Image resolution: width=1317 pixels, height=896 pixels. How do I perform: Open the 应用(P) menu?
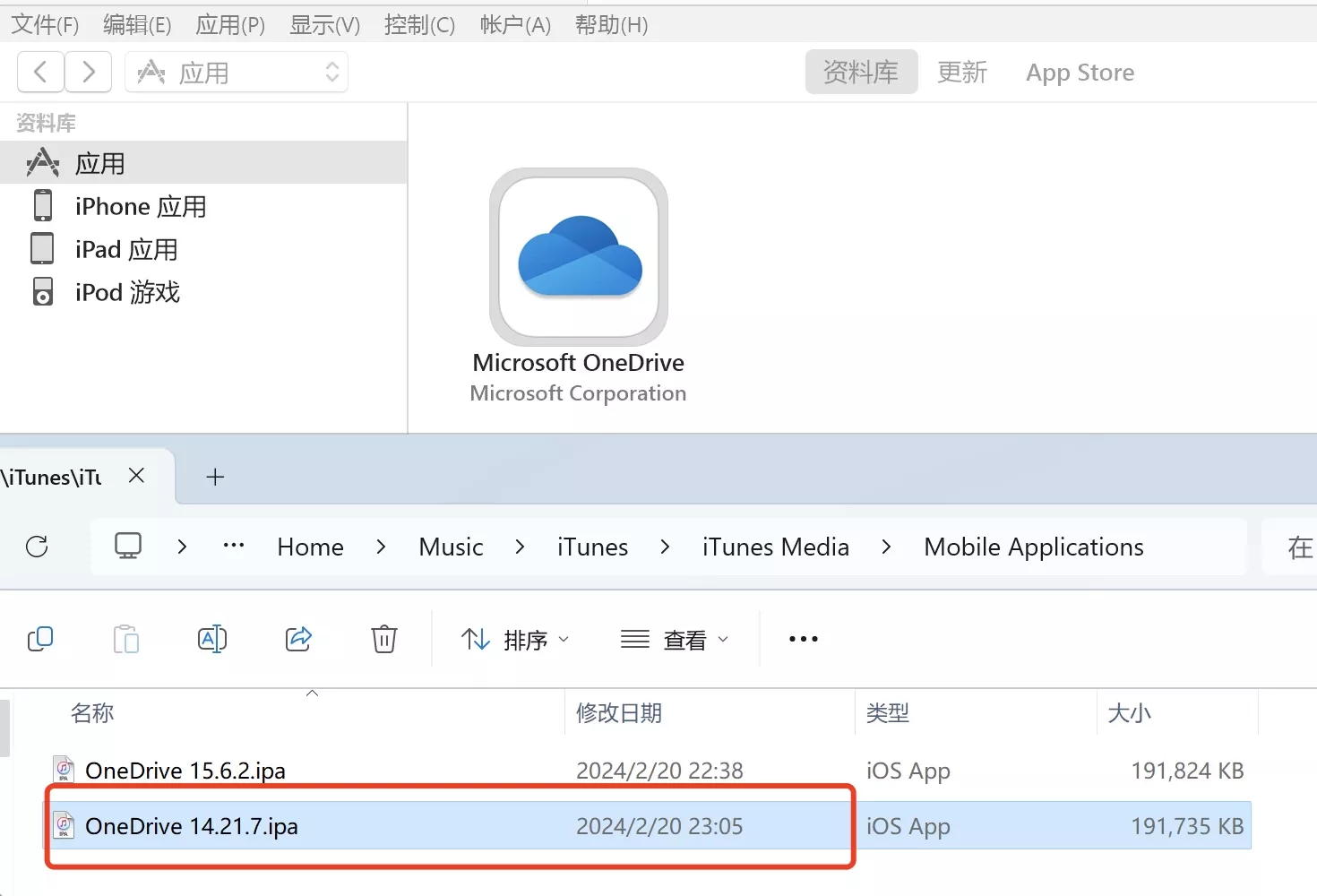coord(230,24)
